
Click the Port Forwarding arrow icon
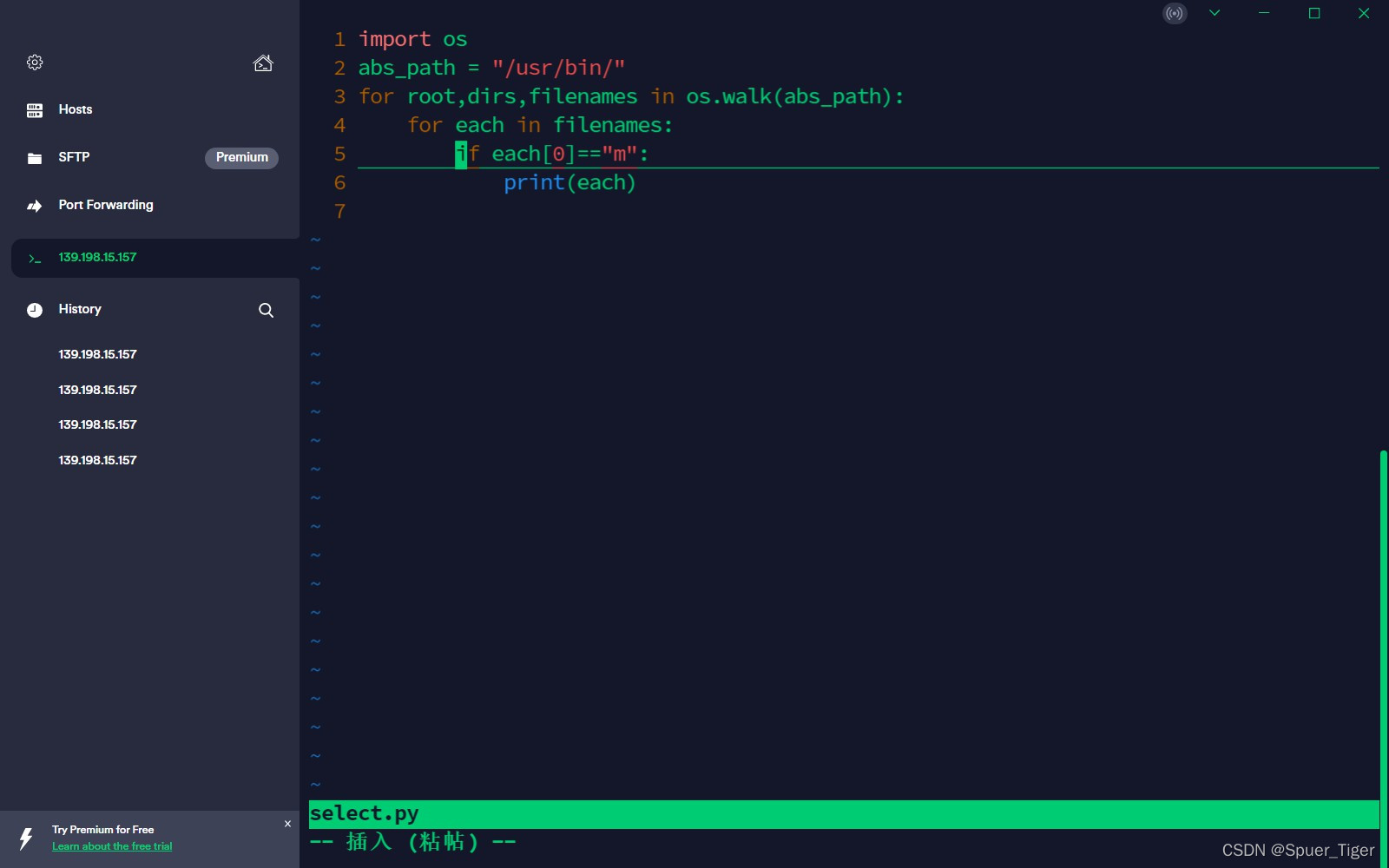click(x=35, y=206)
